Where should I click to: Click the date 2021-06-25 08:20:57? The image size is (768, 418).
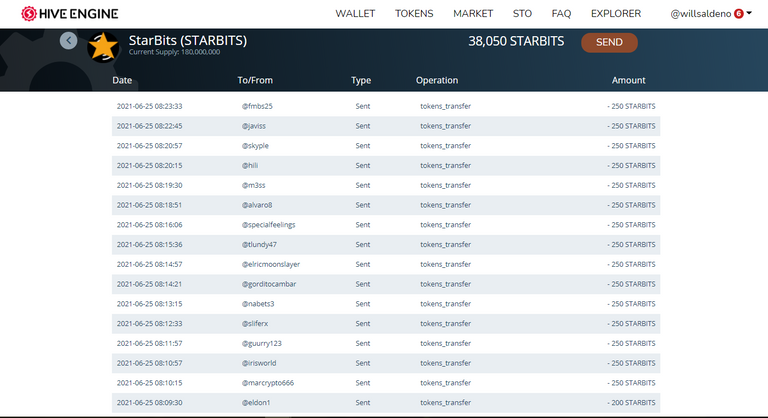click(x=149, y=146)
